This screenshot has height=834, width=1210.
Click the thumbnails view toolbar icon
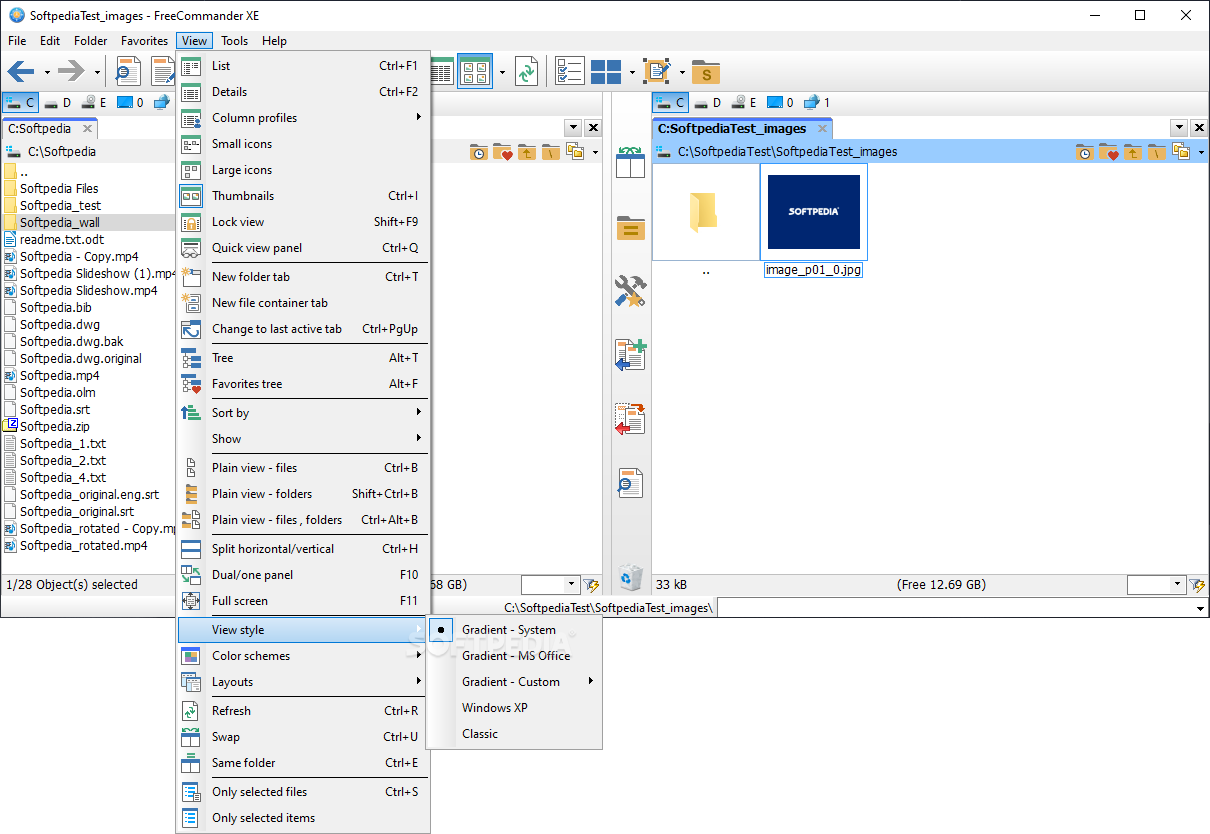coord(475,72)
